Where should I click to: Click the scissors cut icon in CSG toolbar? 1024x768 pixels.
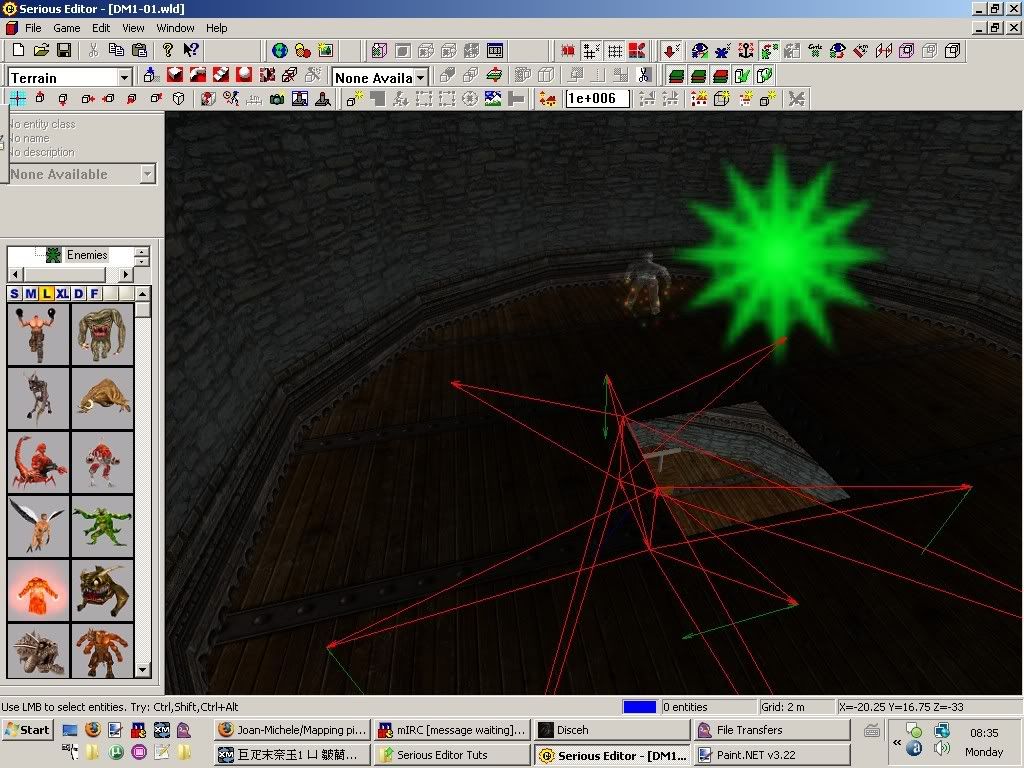click(644, 75)
